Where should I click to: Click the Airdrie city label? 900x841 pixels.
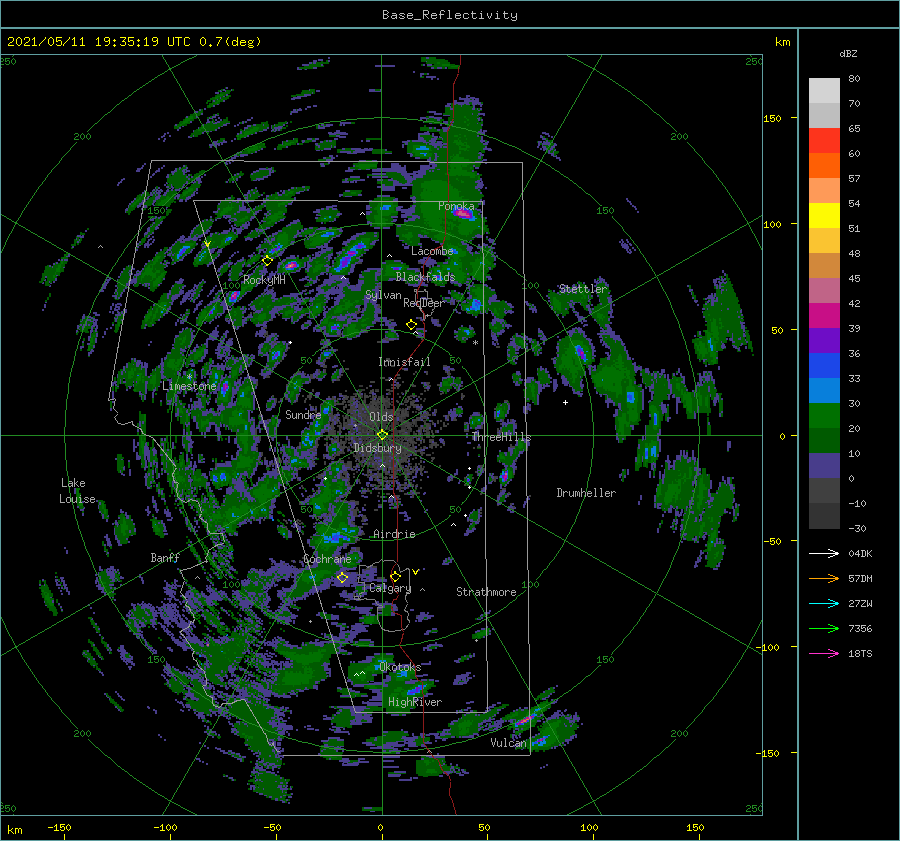(x=394, y=534)
